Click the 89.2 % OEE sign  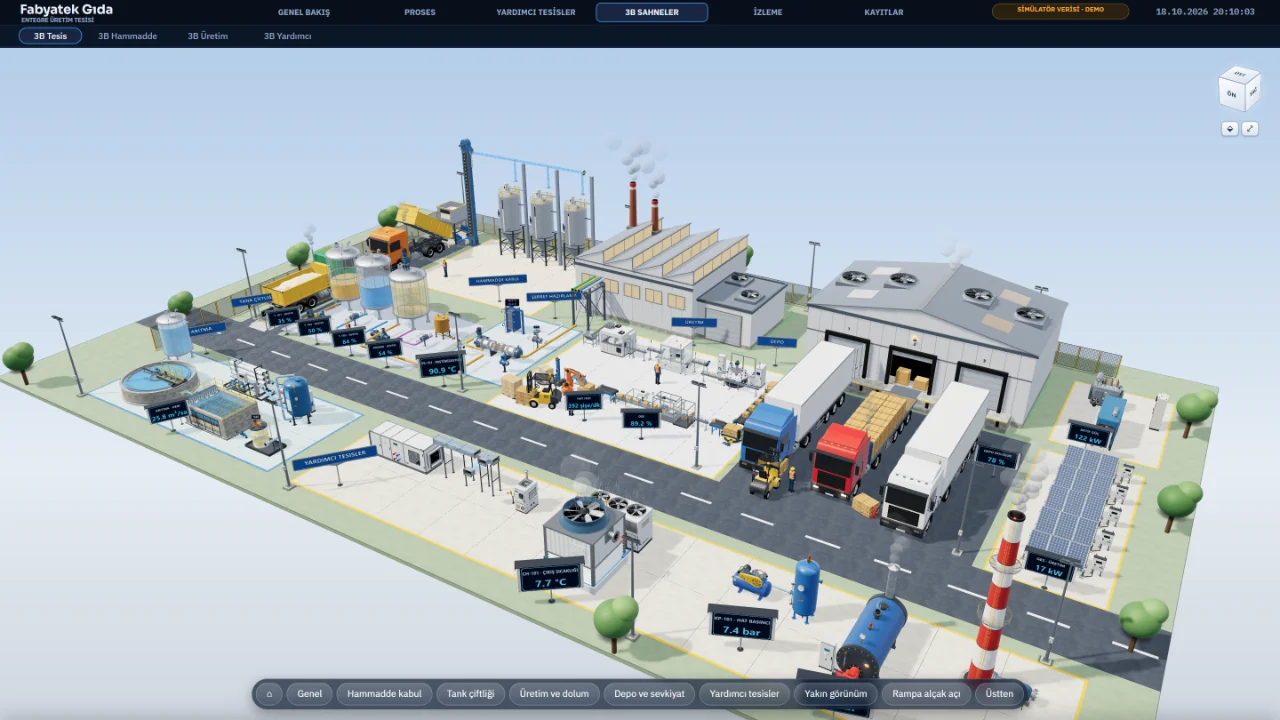tap(640, 420)
